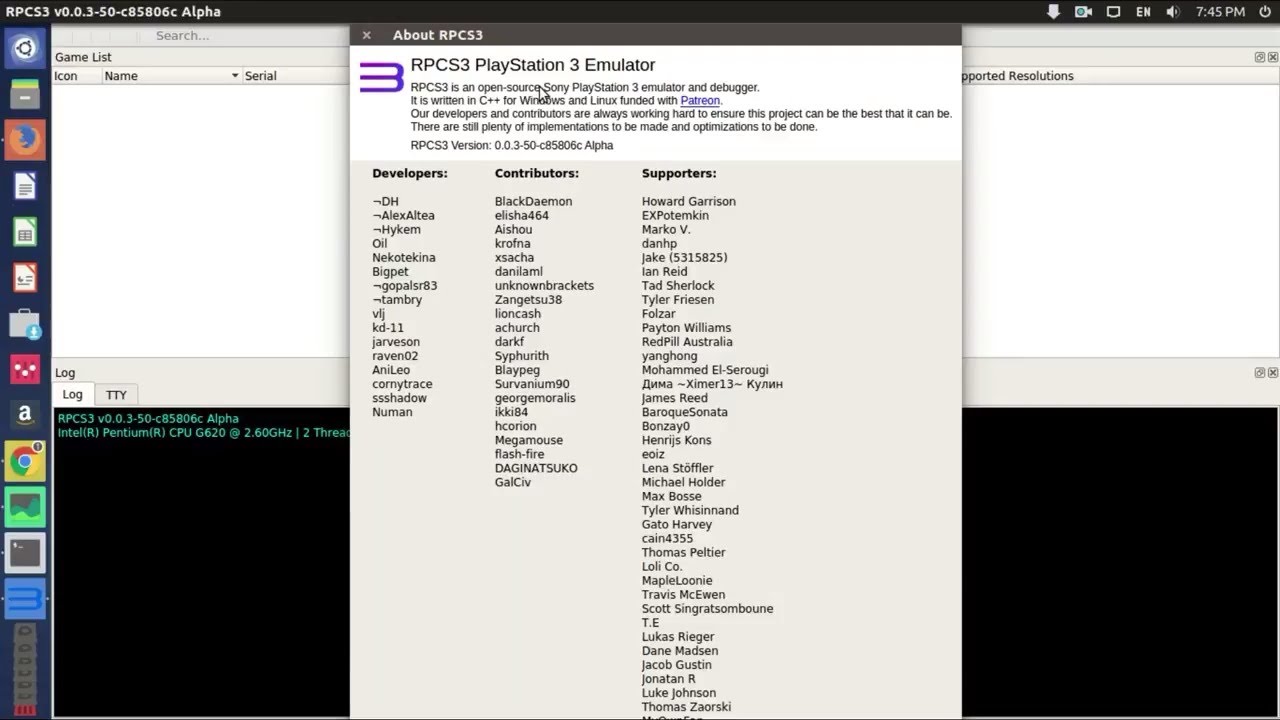1280x720 pixels.
Task: Select supporter name Scott Singratsomboune
Action: [x=708, y=609]
